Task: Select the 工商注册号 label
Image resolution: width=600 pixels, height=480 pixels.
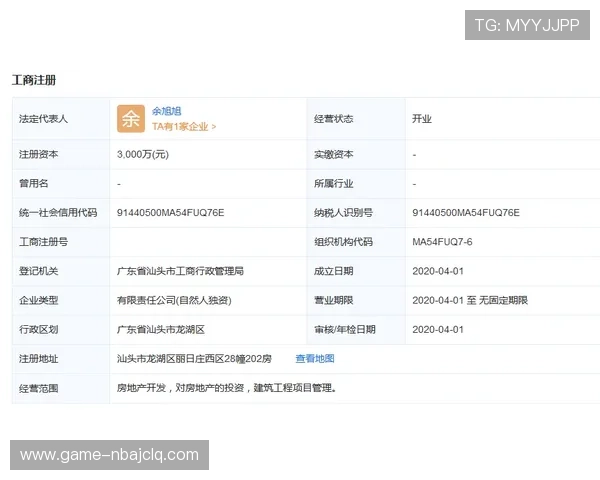Action: 43,242
